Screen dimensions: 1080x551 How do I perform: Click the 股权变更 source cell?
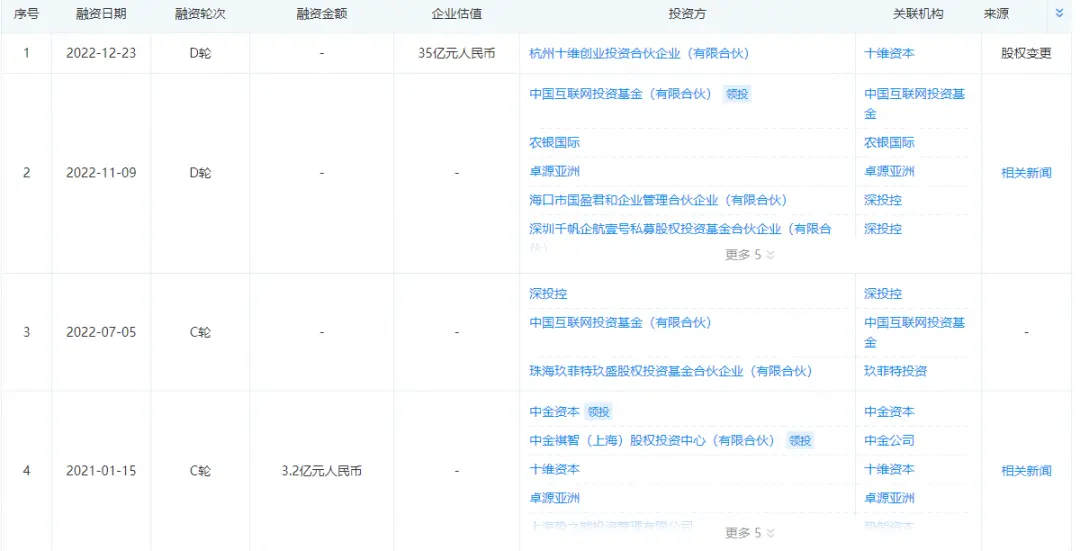pos(1026,53)
